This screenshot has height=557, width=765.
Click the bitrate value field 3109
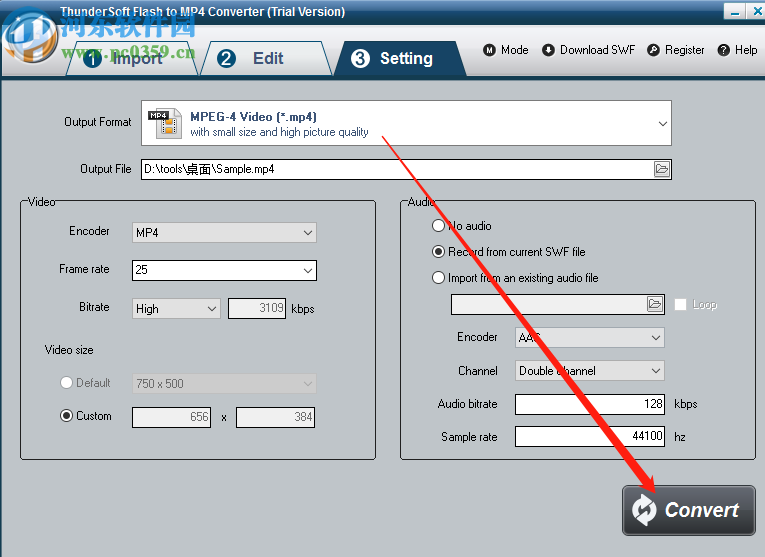(x=257, y=308)
